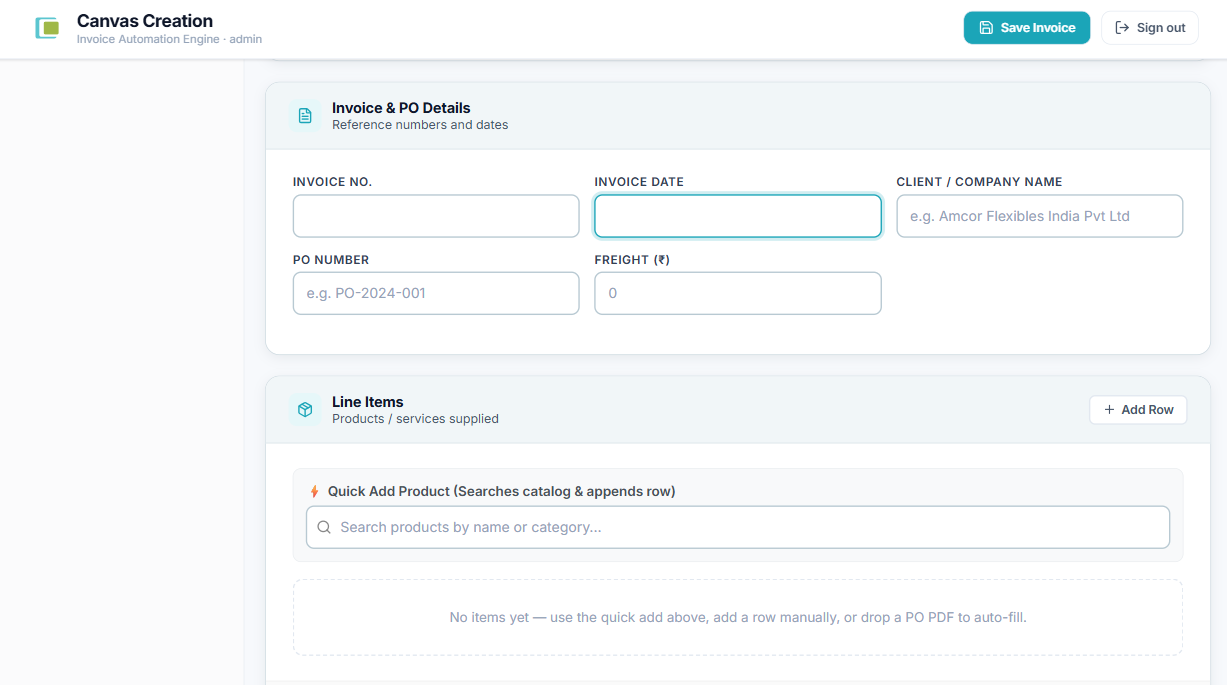The height and width of the screenshot is (685, 1227).
Task: Click the 'Products / services supplied' text
Action: point(415,419)
